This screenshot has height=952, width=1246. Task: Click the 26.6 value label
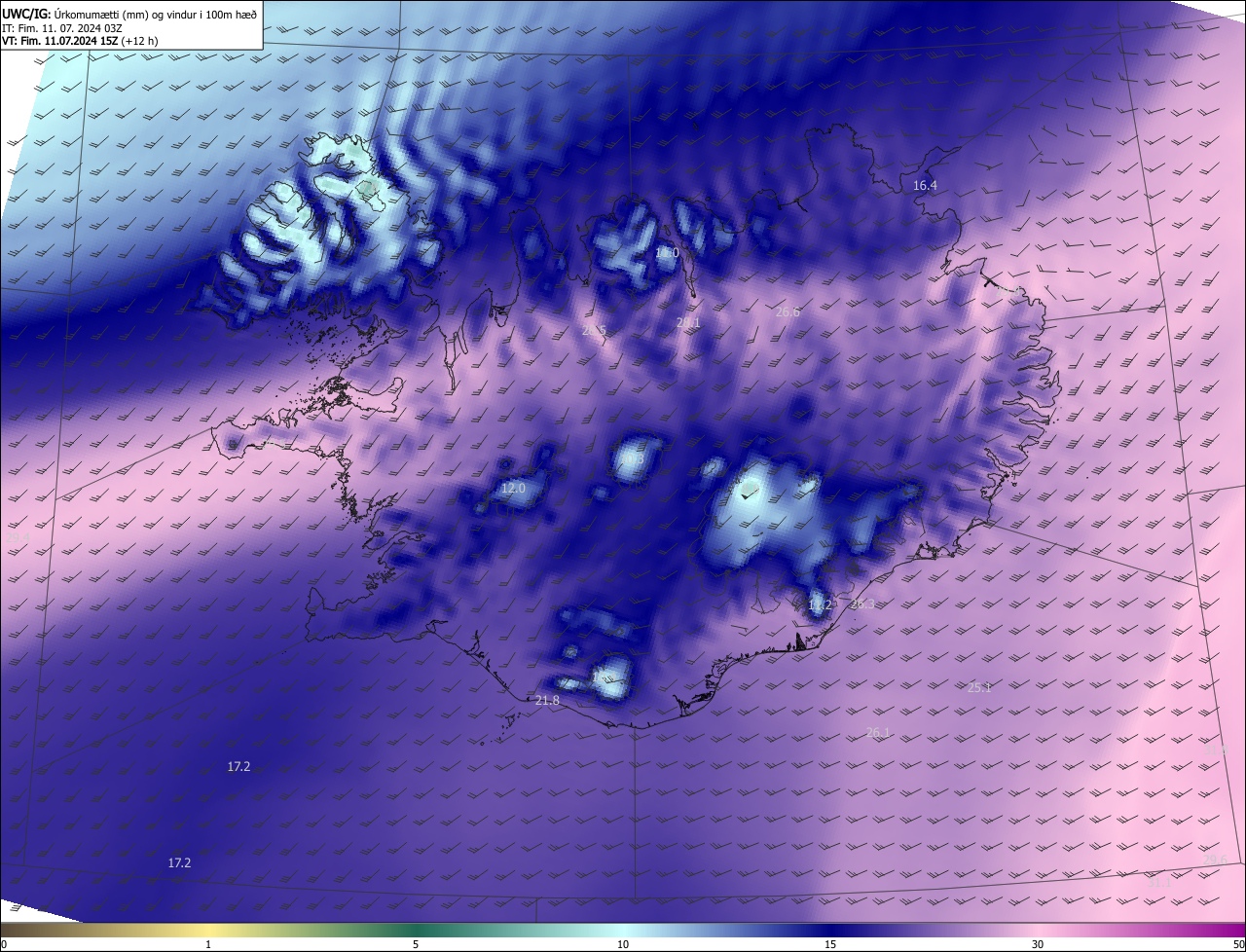pyautogui.click(x=788, y=311)
